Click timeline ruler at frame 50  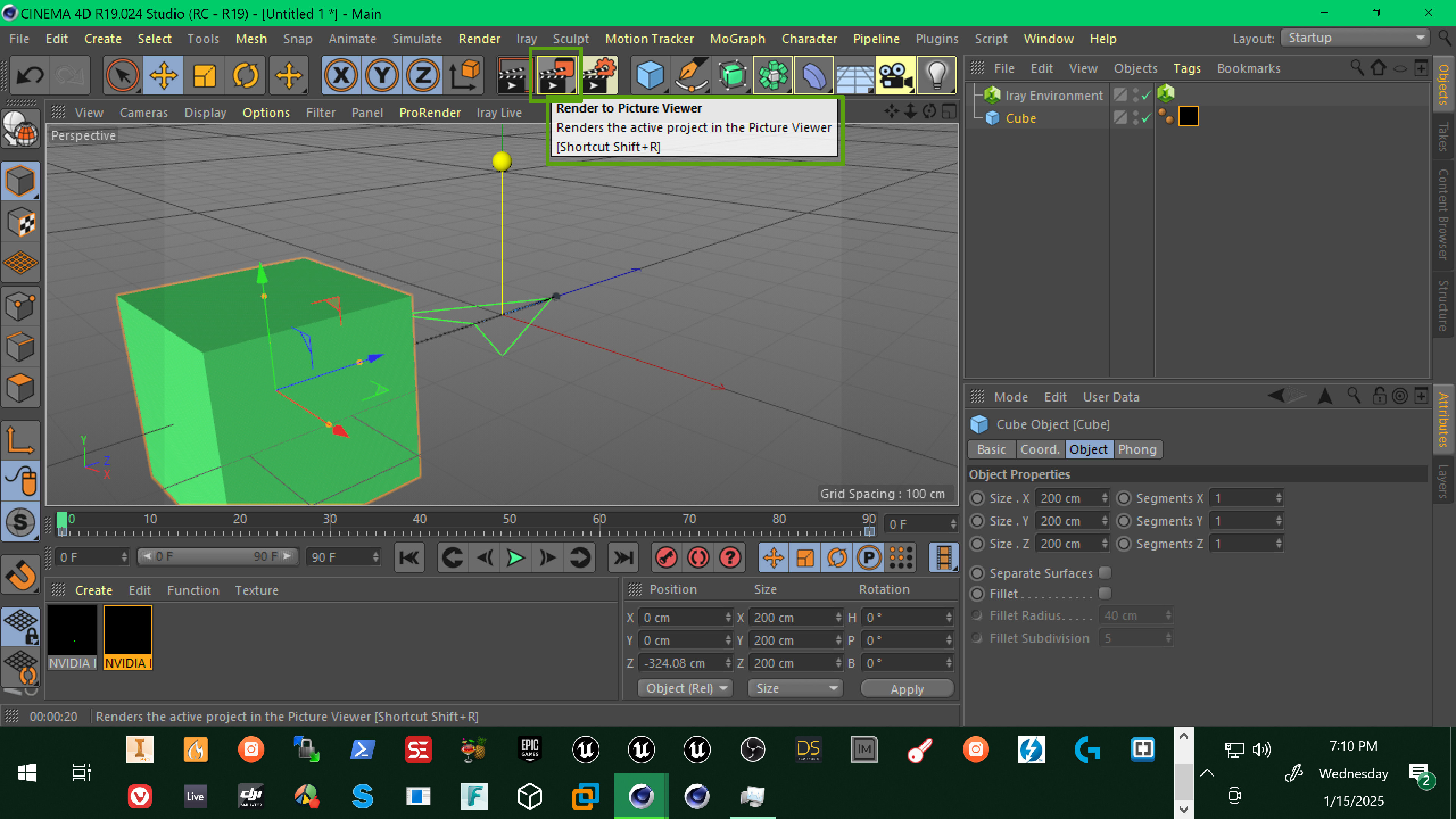pyautogui.click(x=509, y=519)
